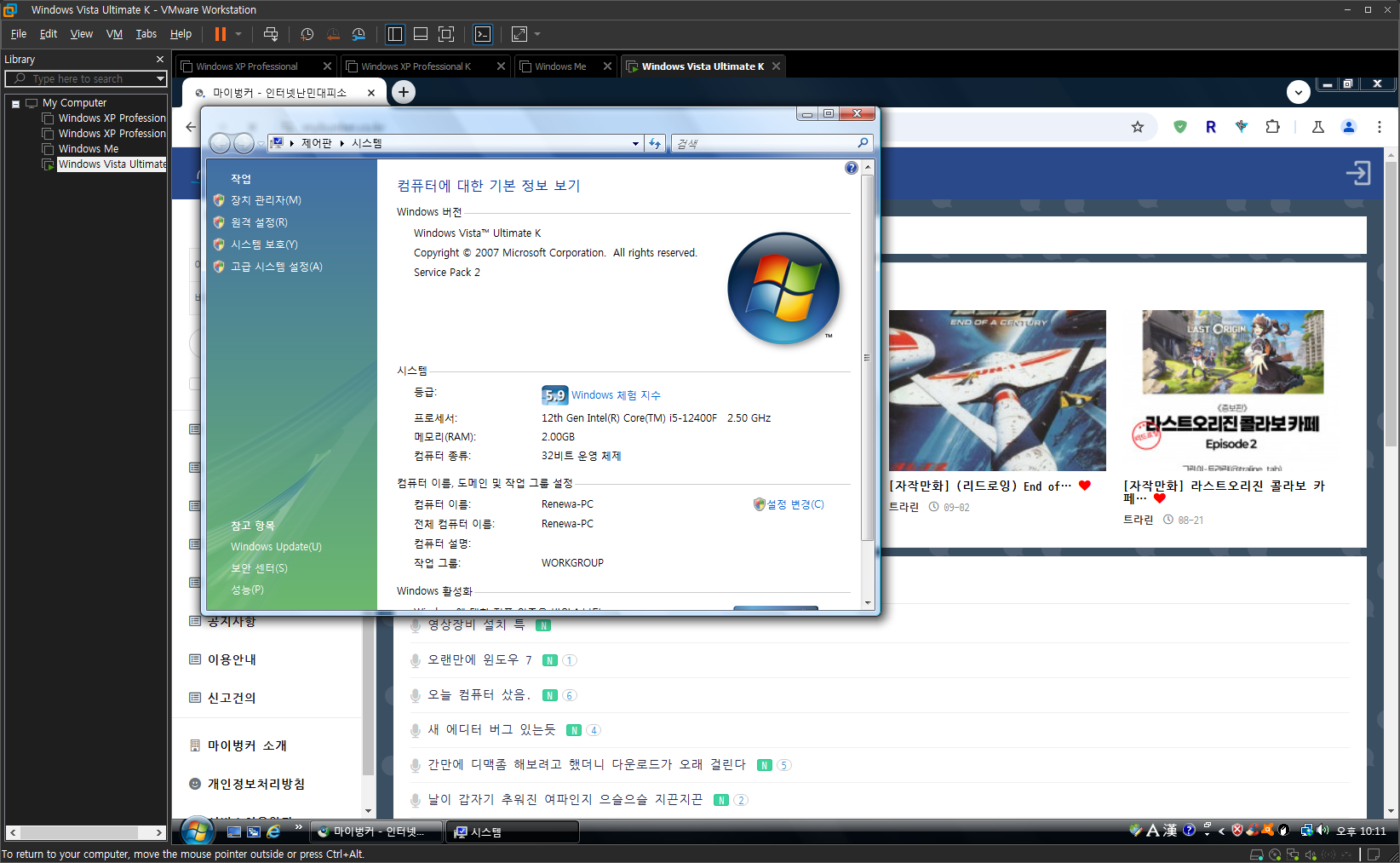
Task: Expand the library search dropdown arrow
Action: pos(160,79)
